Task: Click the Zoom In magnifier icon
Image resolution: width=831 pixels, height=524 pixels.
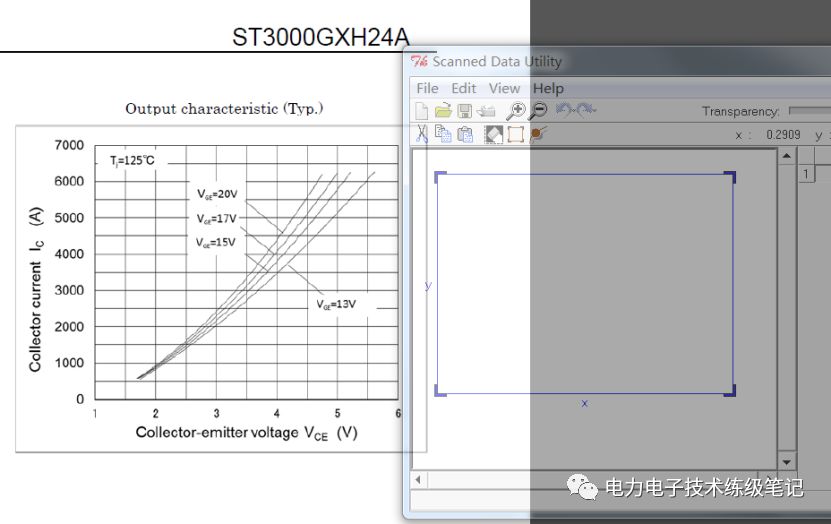Action: point(516,110)
